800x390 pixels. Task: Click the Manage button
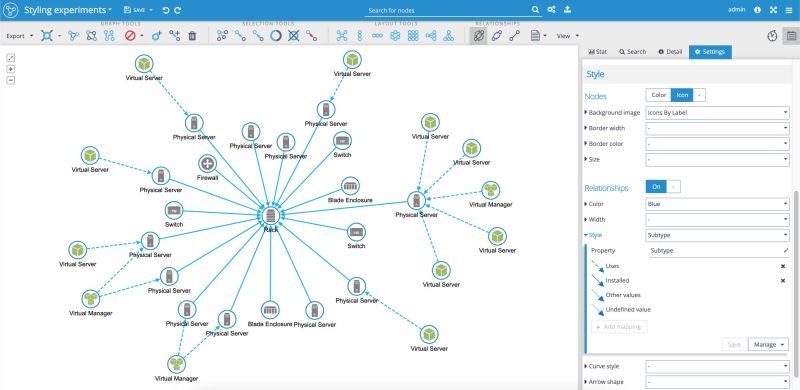pos(768,345)
